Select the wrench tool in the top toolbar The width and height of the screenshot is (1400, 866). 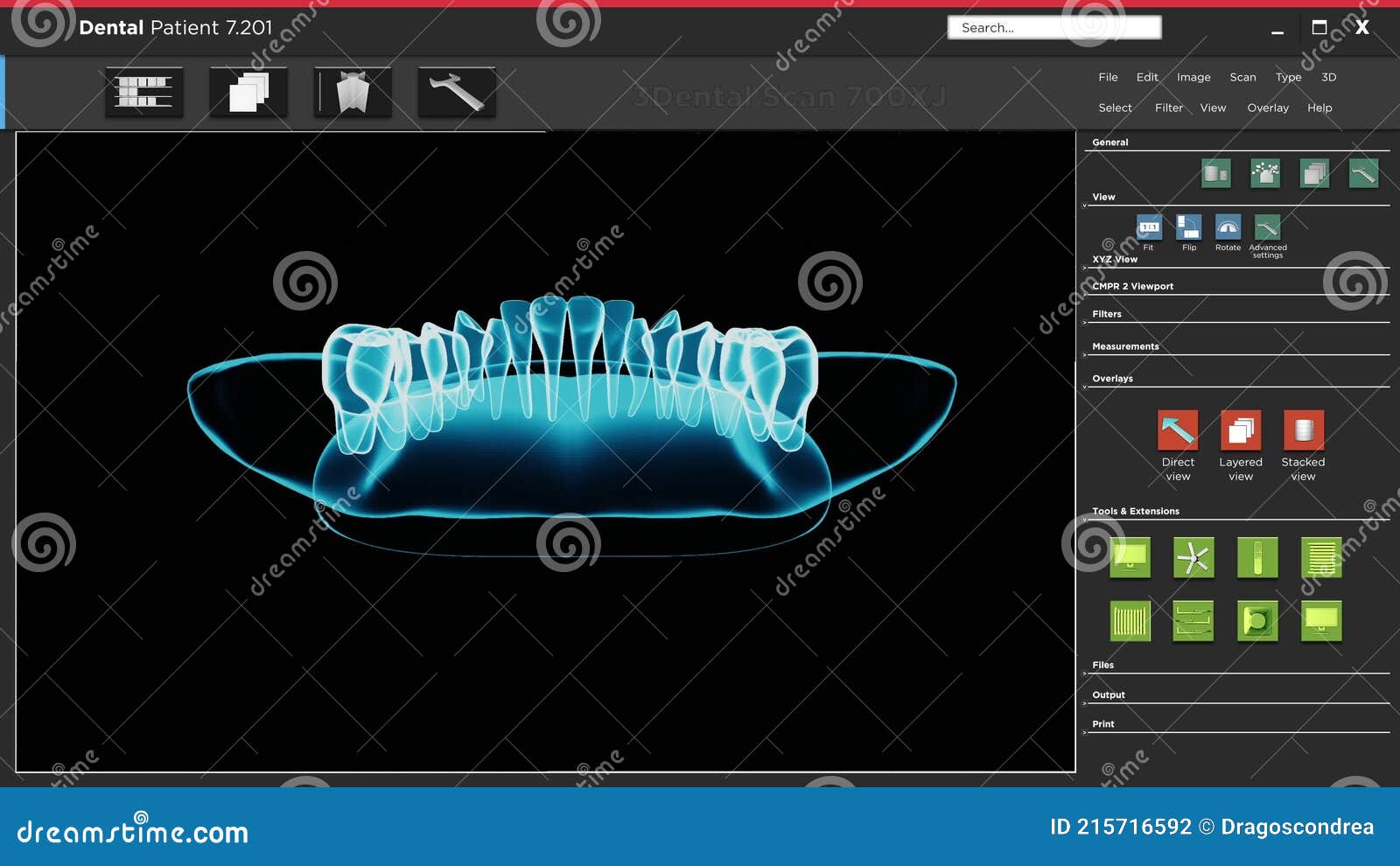point(456,90)
